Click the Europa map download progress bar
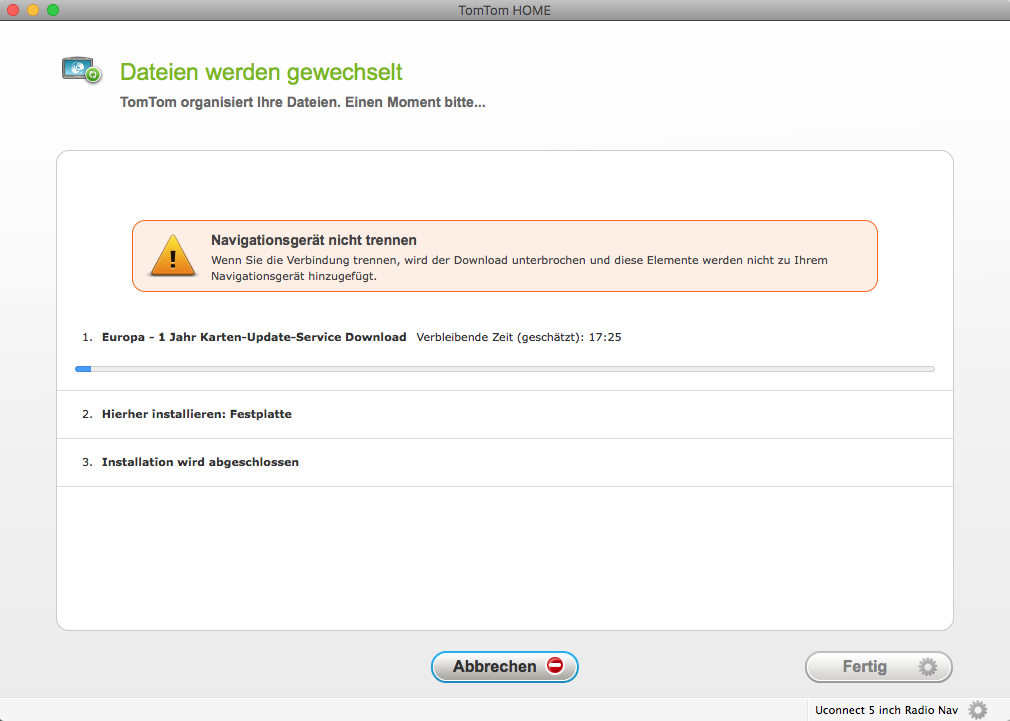Screen dimensions: 1010x721 coord(504,369)
